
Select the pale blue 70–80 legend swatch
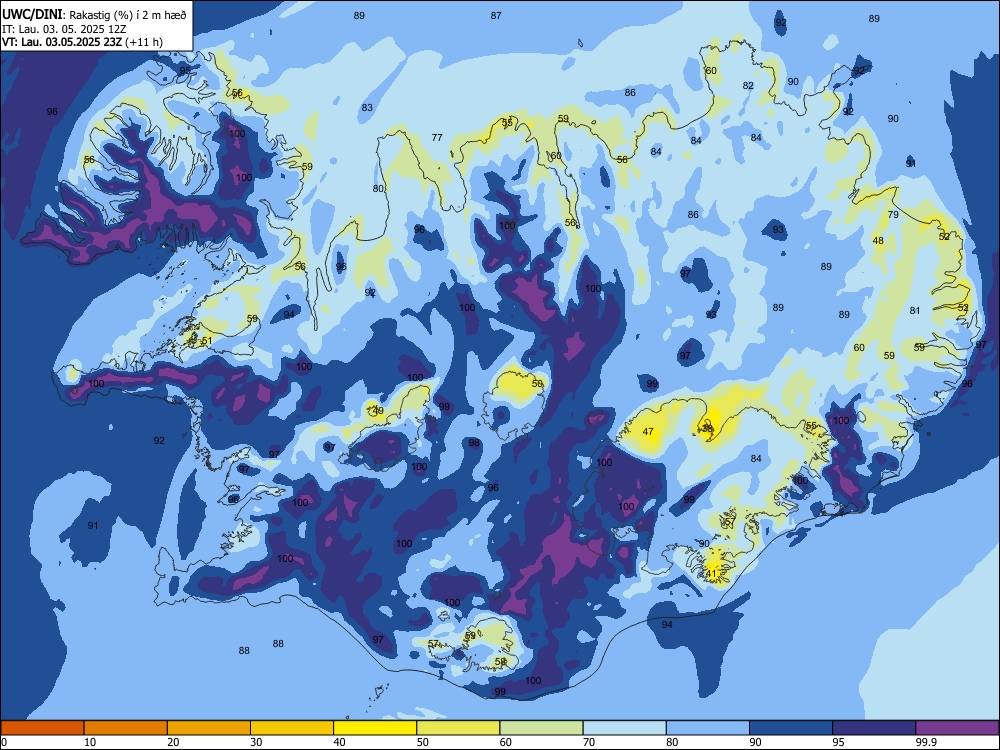[624, 728]
